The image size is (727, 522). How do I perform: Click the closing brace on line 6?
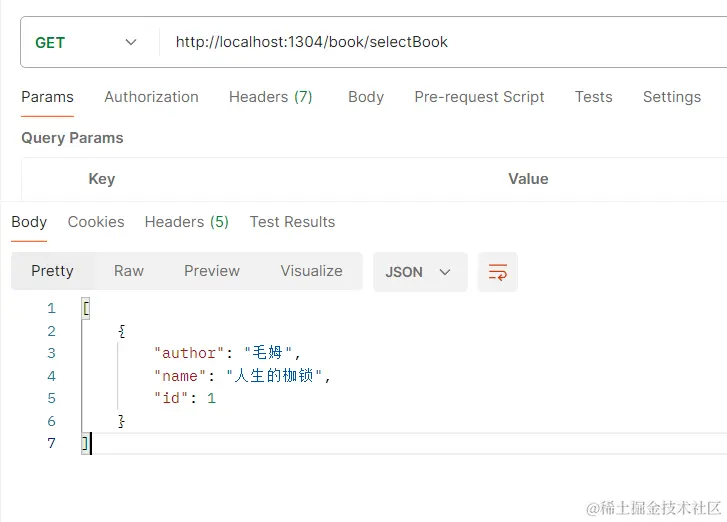coord(121,421)
